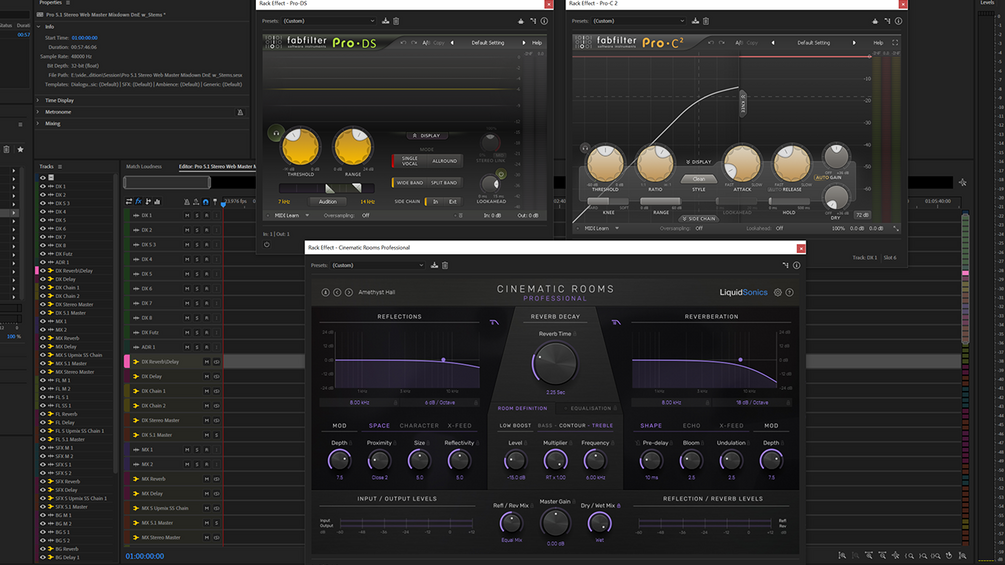Delete preset trash icon in Pro-DS window
Screen dimensions: 1005x565
[396, 21]
